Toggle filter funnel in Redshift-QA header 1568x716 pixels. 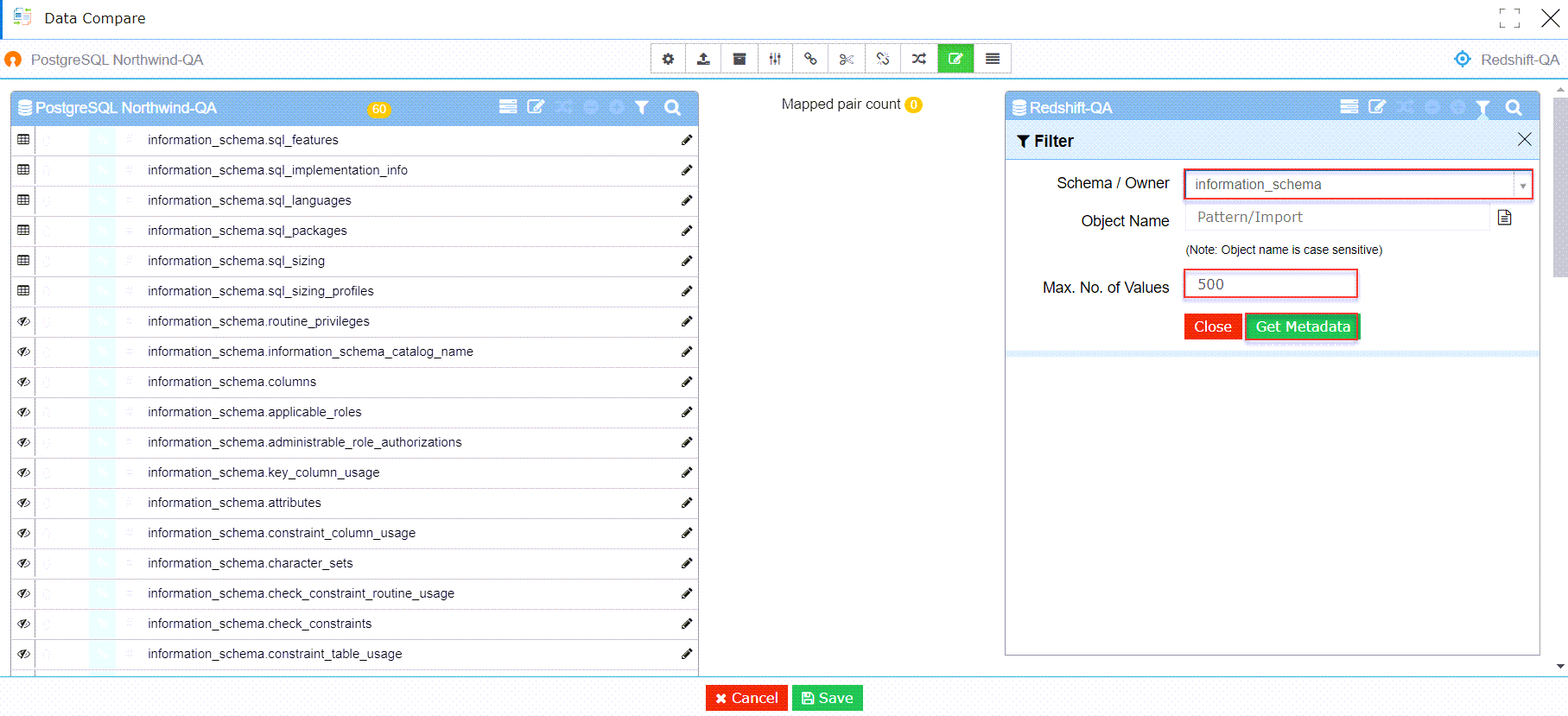1482,108
